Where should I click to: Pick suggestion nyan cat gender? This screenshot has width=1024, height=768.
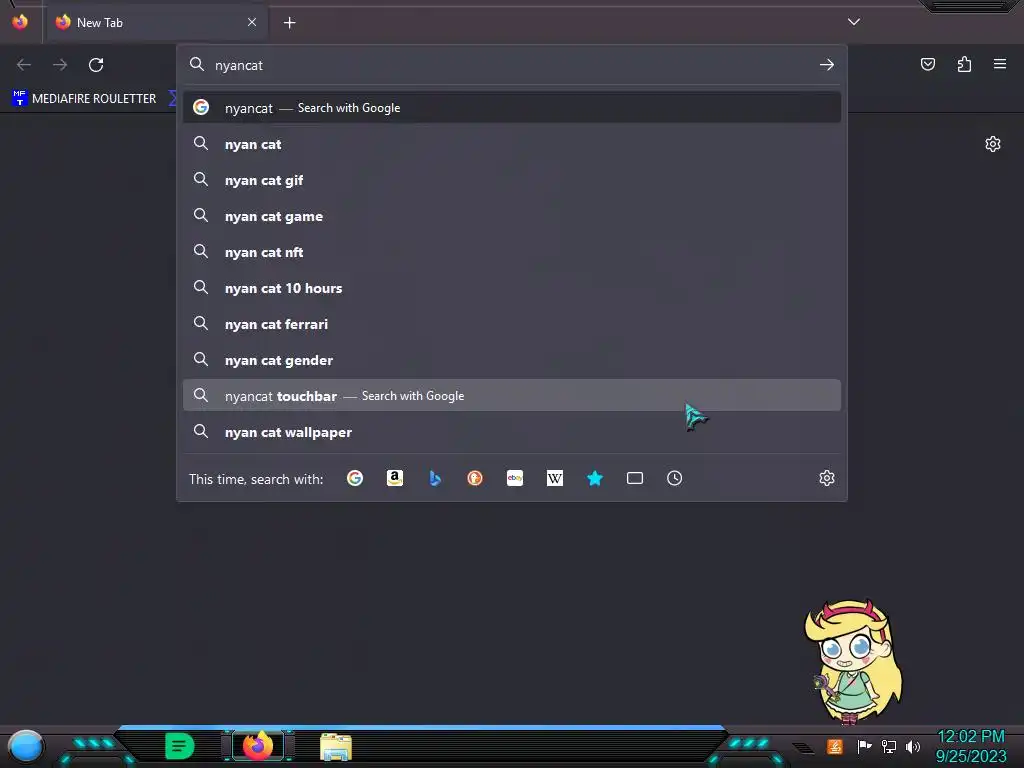[x=512, y=360]
